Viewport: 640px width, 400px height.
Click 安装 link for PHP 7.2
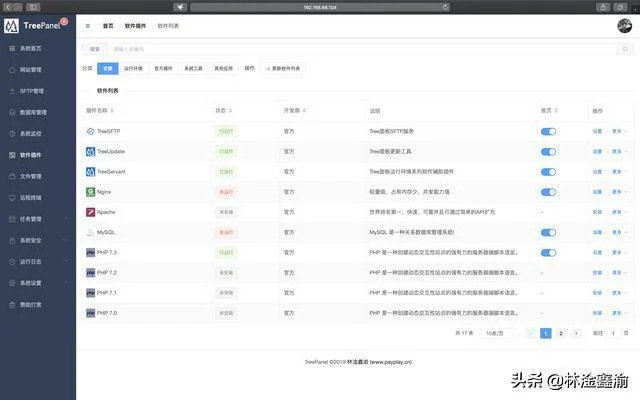pos(597,273)
